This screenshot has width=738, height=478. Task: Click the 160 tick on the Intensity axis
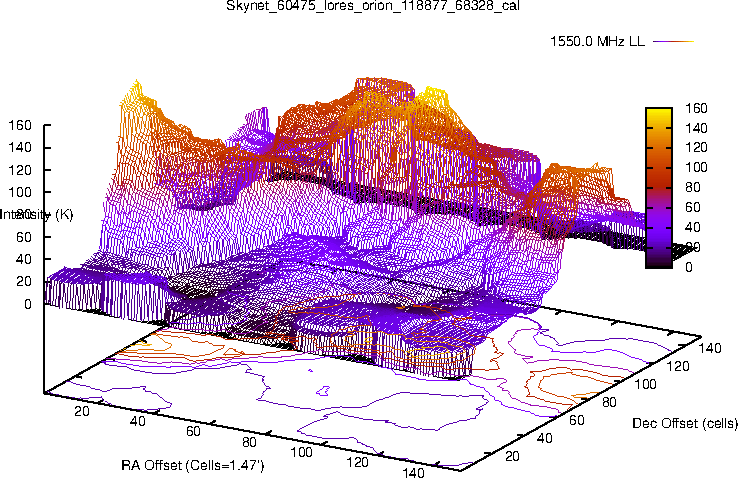click(x=20, y=125)
